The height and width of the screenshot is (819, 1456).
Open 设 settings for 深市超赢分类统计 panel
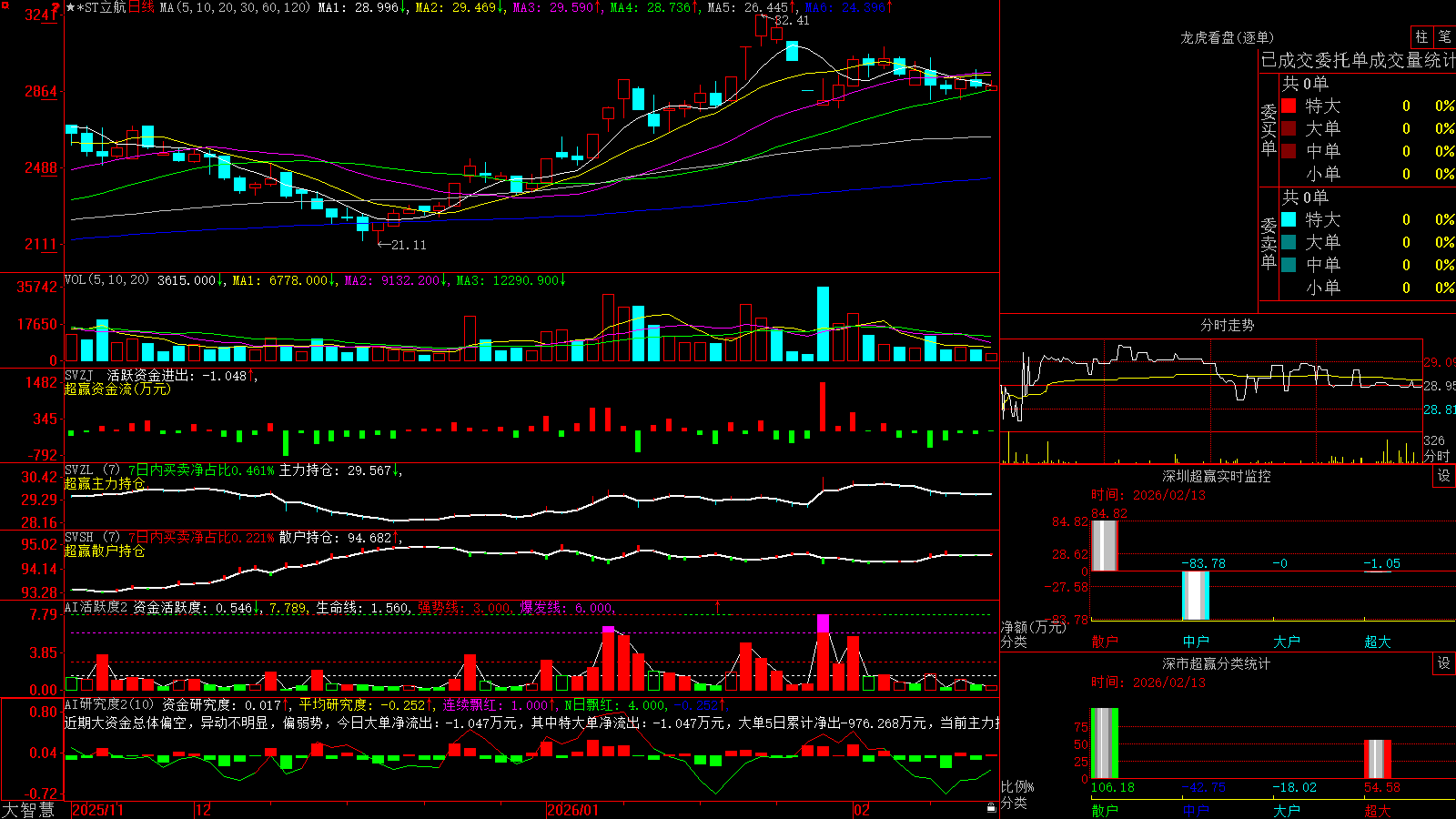click(1444, 663)
